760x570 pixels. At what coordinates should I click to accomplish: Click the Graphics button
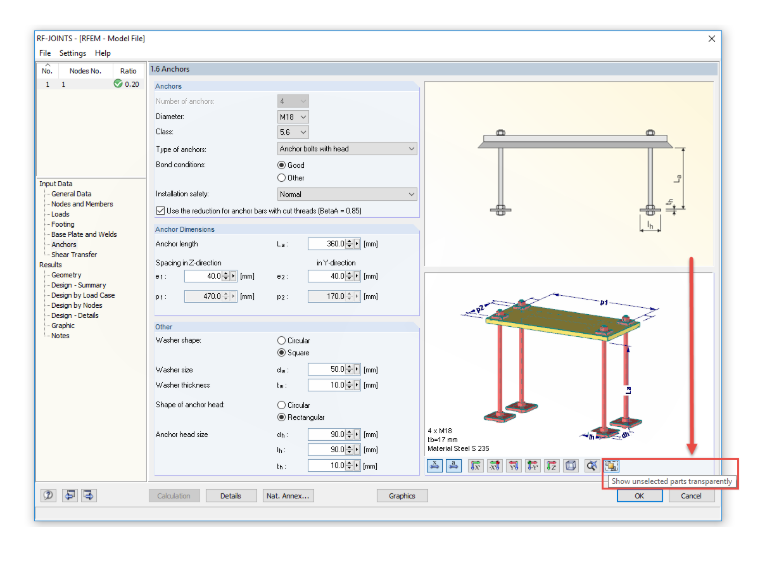coord(402,496)
